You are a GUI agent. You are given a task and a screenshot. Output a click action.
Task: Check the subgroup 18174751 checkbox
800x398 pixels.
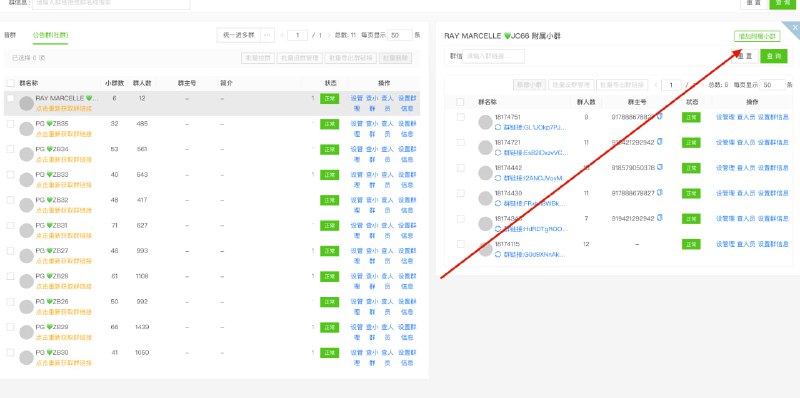tap(461, 117)
